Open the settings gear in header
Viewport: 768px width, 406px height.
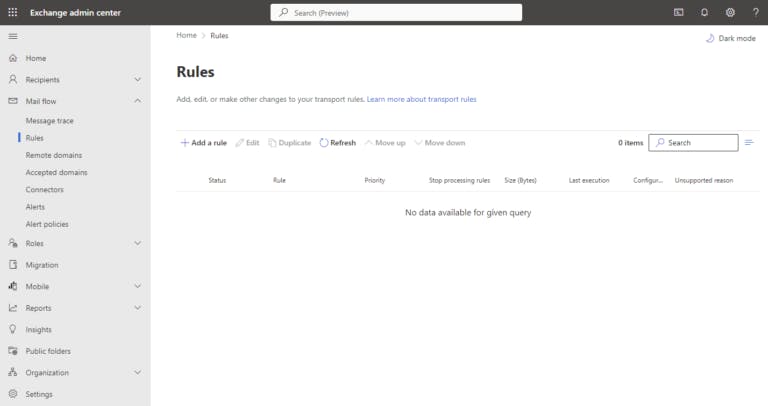(730, 12)
